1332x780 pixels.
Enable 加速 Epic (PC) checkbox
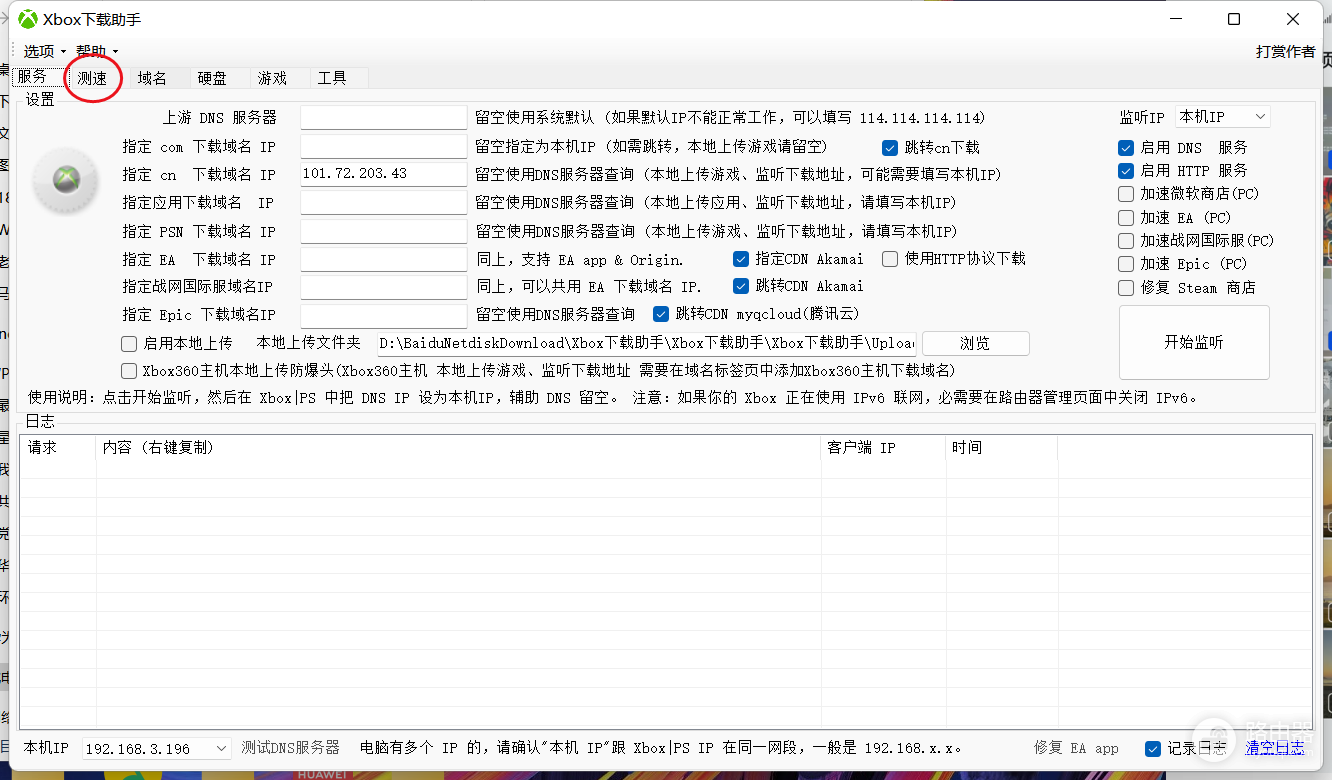click(x=1126, y=264)
